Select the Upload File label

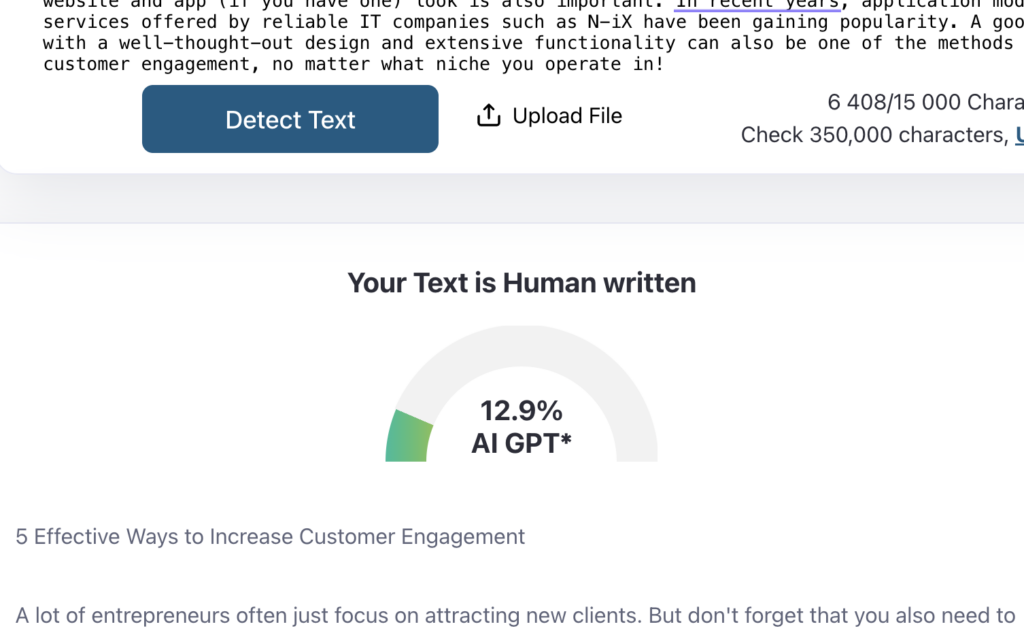click(x=567, y=116)
